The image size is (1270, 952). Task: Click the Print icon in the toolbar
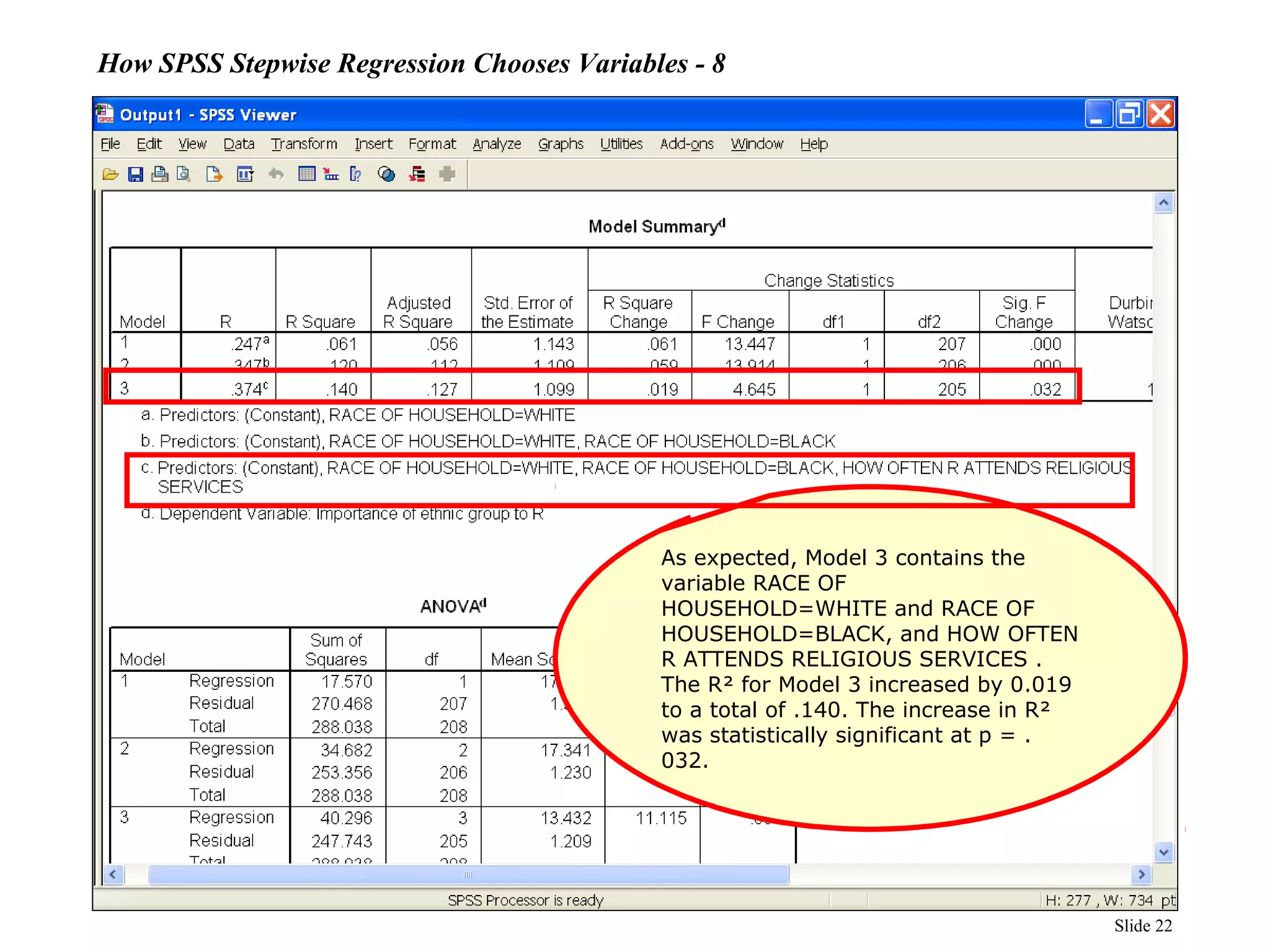click(x=159, y=175)
